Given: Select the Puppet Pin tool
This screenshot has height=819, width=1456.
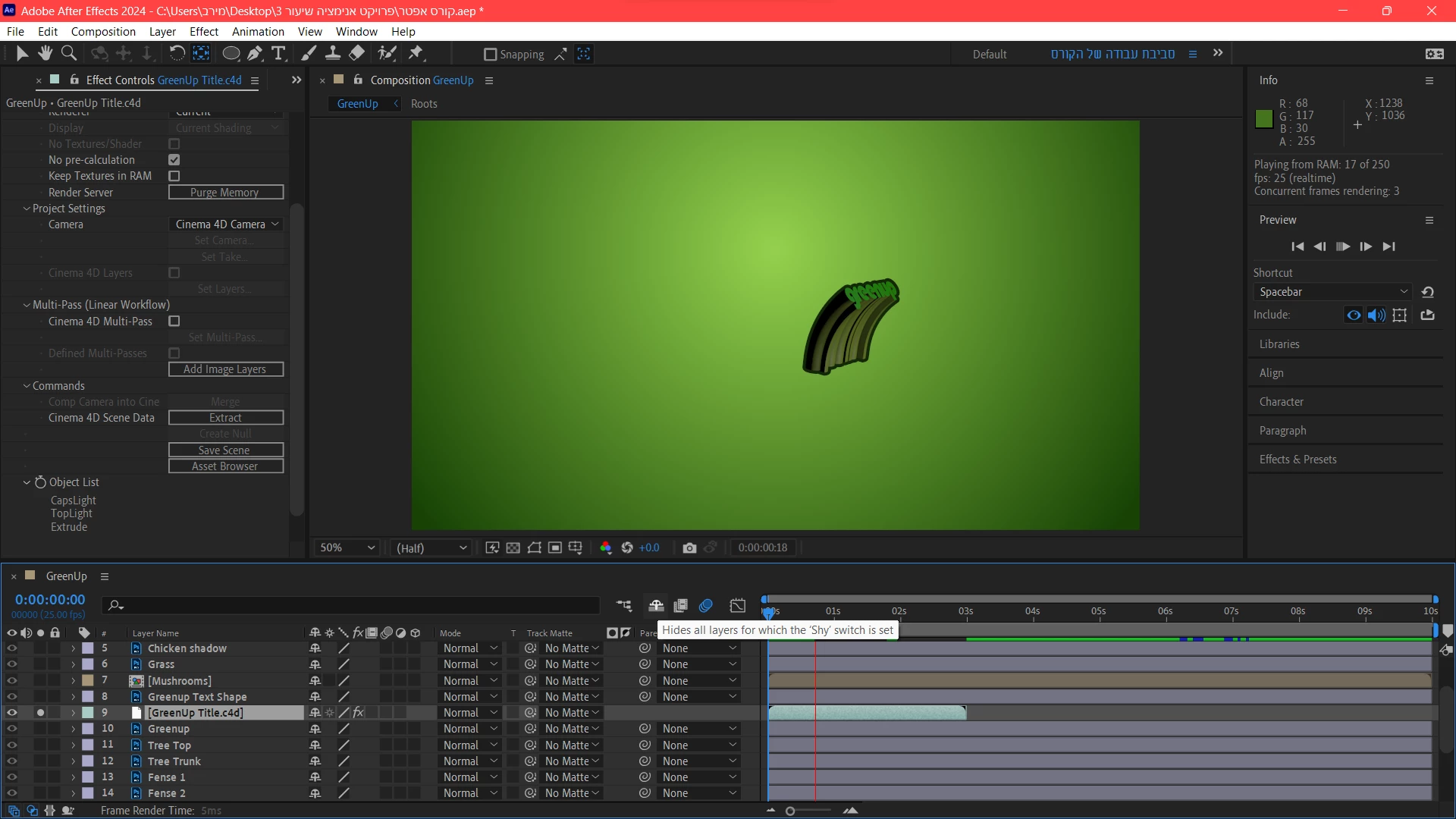Looking at the screenshot, I should 416,53.
